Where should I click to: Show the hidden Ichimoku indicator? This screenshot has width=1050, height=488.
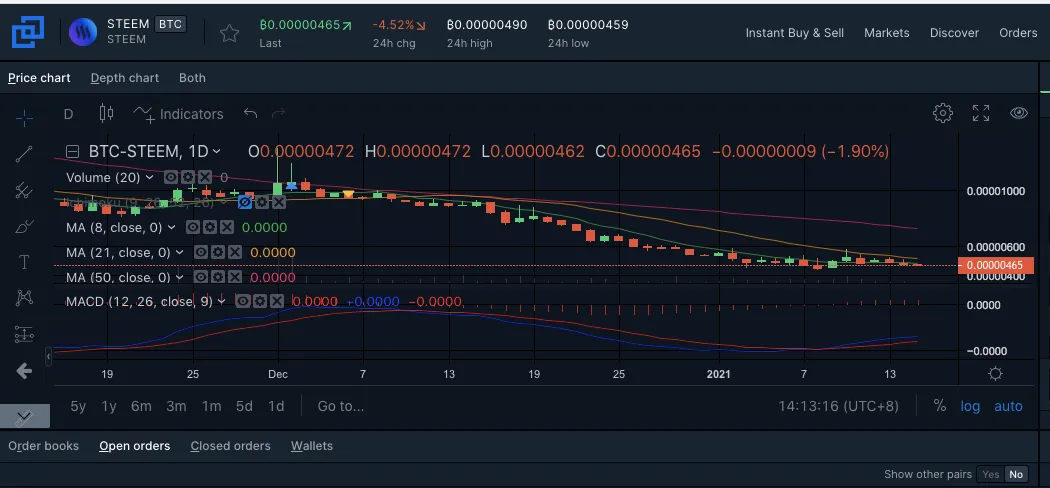click(245, 201)
